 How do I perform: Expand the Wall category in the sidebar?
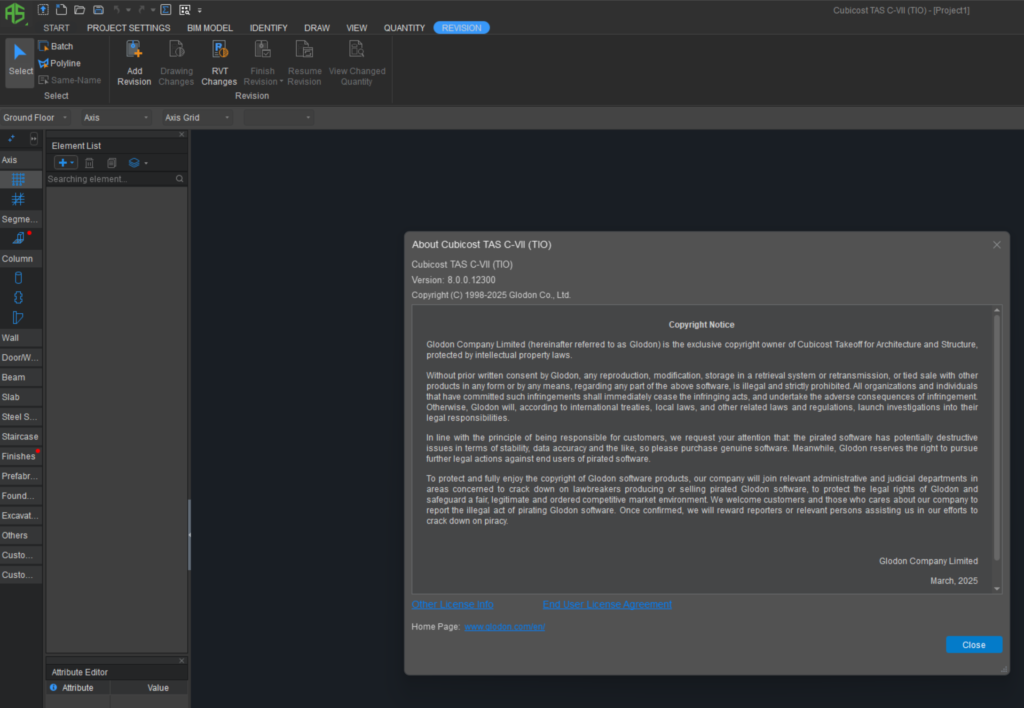click(21, 338)
